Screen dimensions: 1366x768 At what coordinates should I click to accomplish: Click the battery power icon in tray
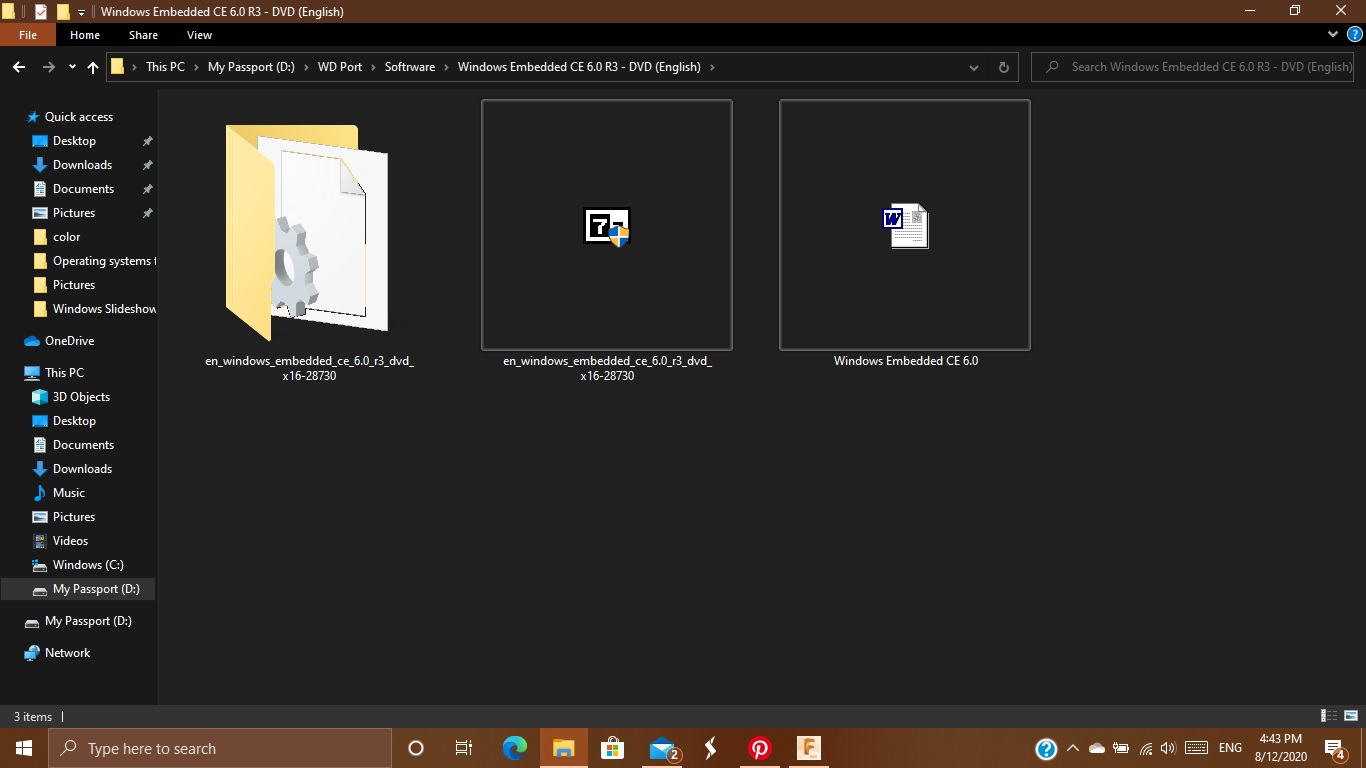coord(1121,748)
